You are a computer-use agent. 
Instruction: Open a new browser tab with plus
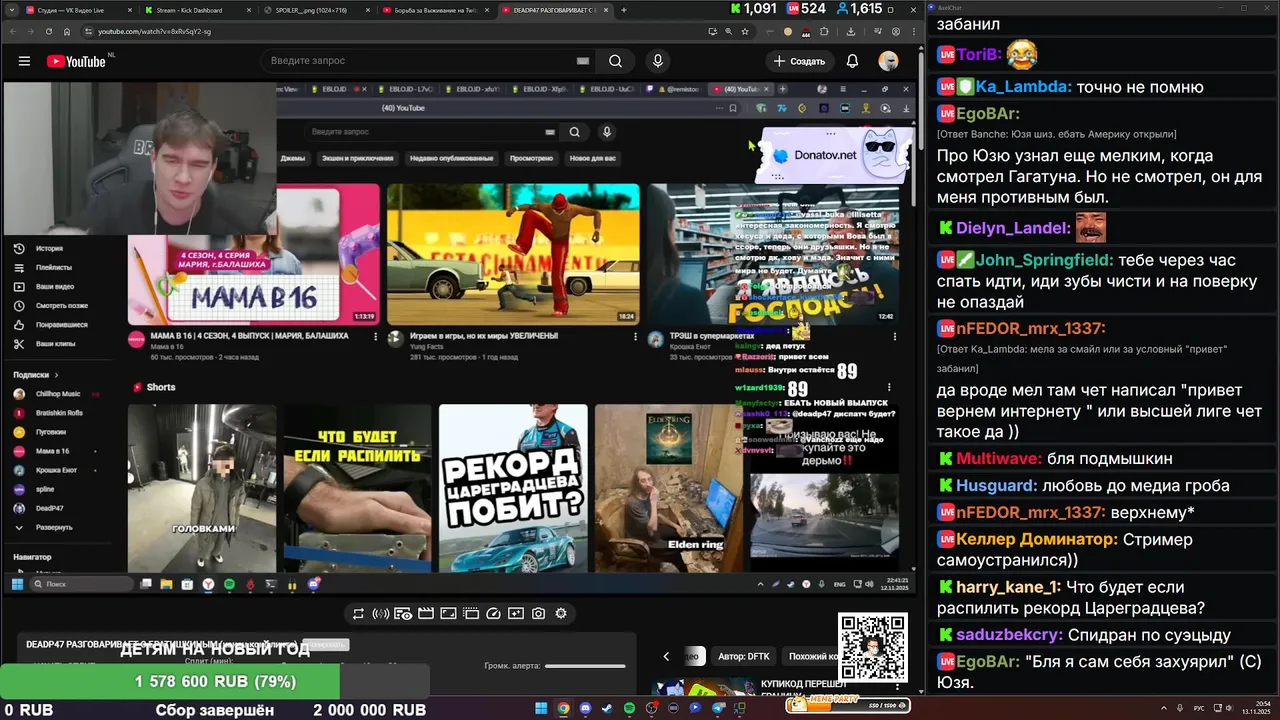click(624, 10)
